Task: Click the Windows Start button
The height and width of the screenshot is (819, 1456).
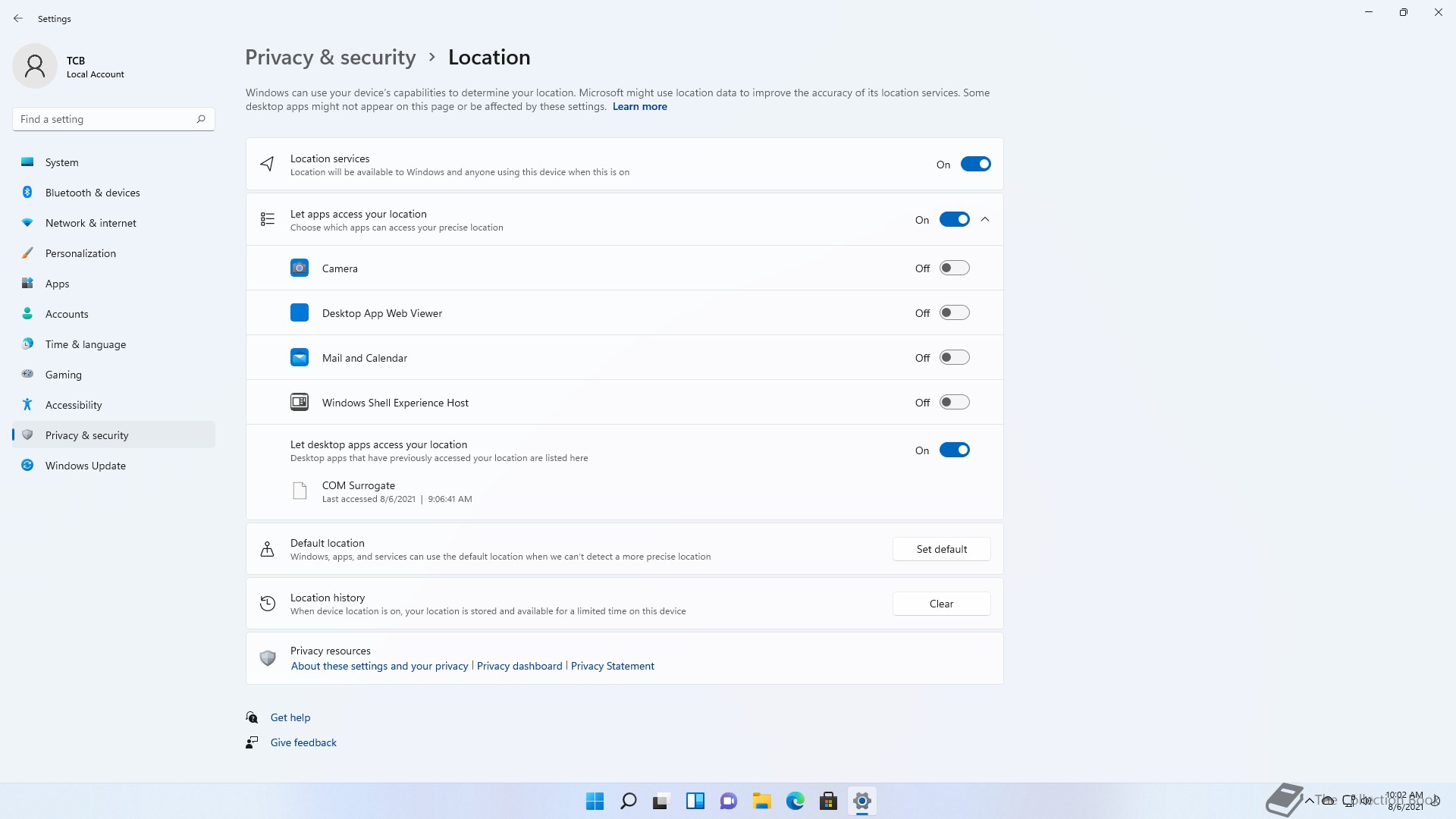Action: tap(595, 801)
